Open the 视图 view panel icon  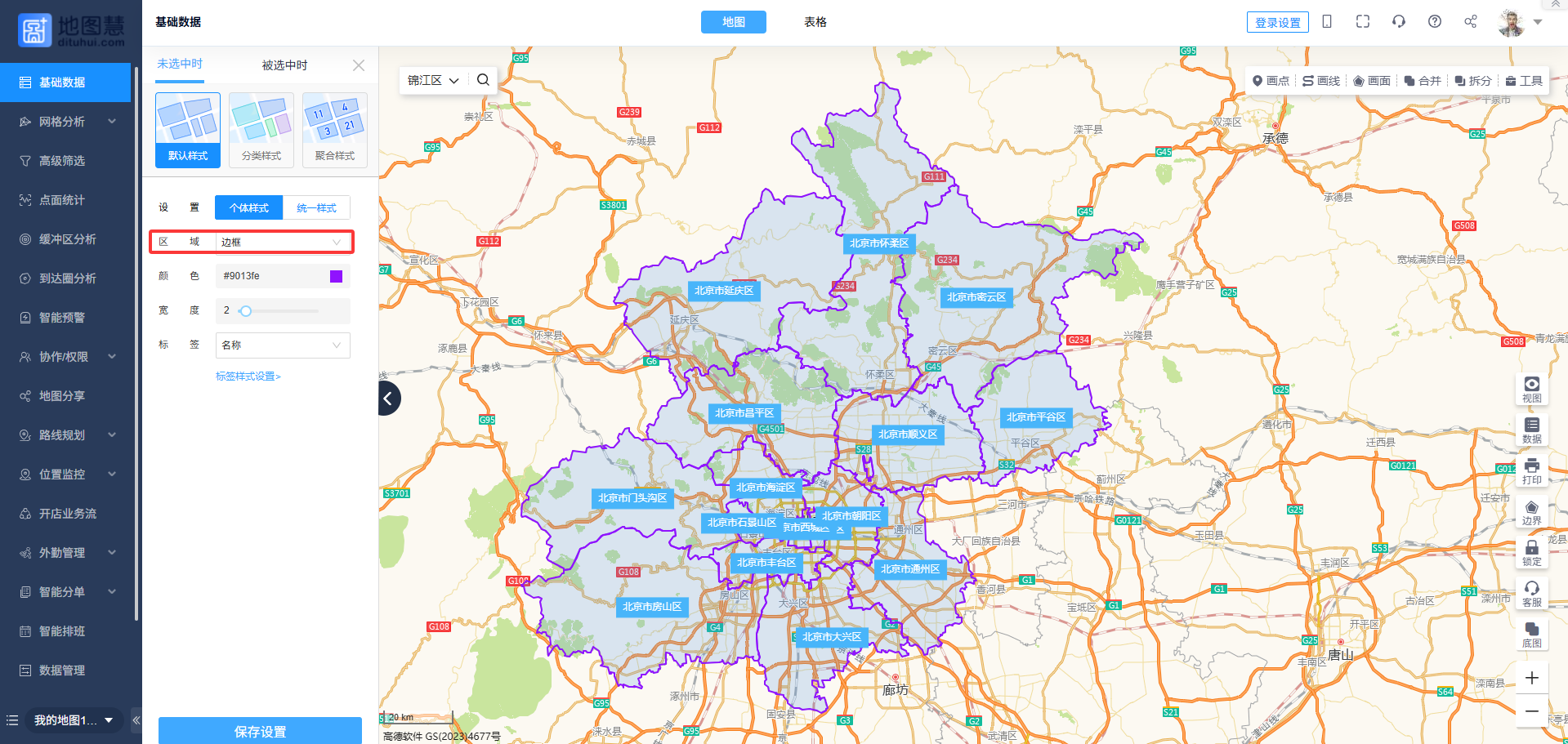(x=1531, y=389)
